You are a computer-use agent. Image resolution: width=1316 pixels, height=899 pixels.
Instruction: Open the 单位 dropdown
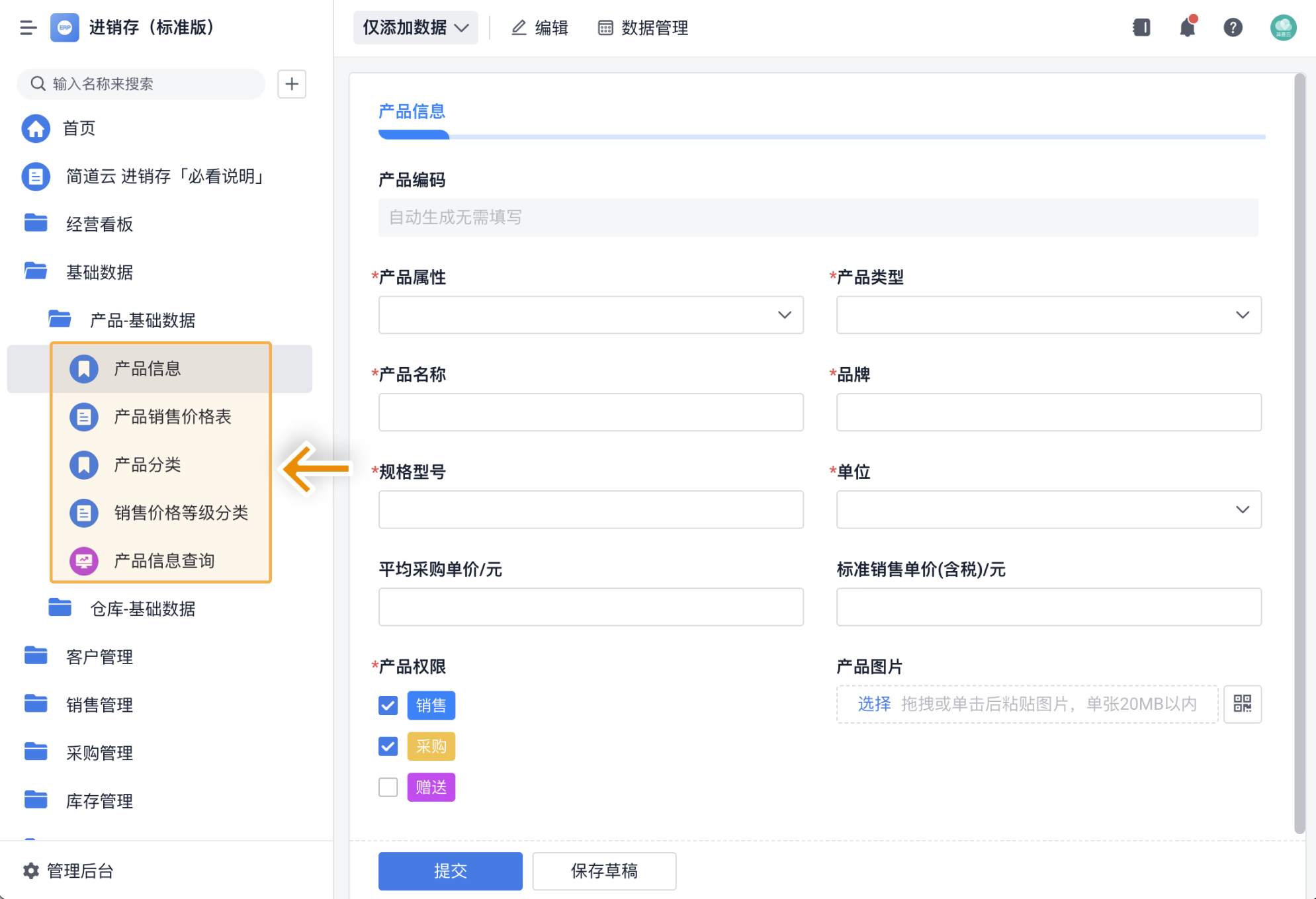[x=1048, y=509]
